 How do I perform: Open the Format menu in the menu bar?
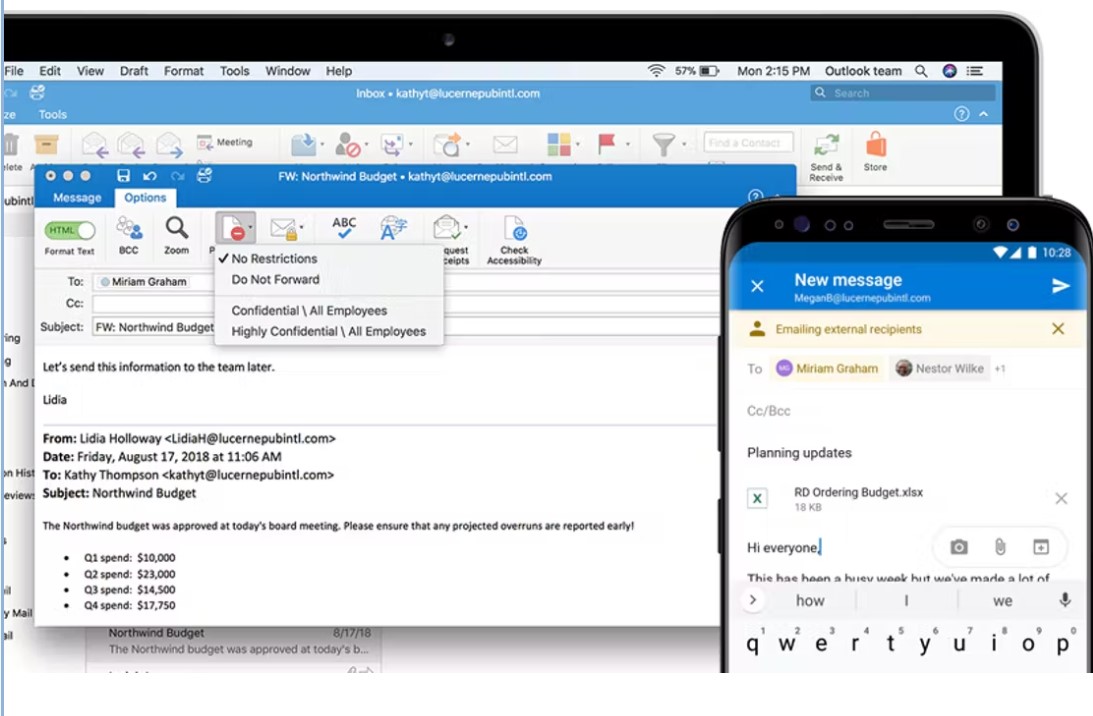[x=184, y=71]
